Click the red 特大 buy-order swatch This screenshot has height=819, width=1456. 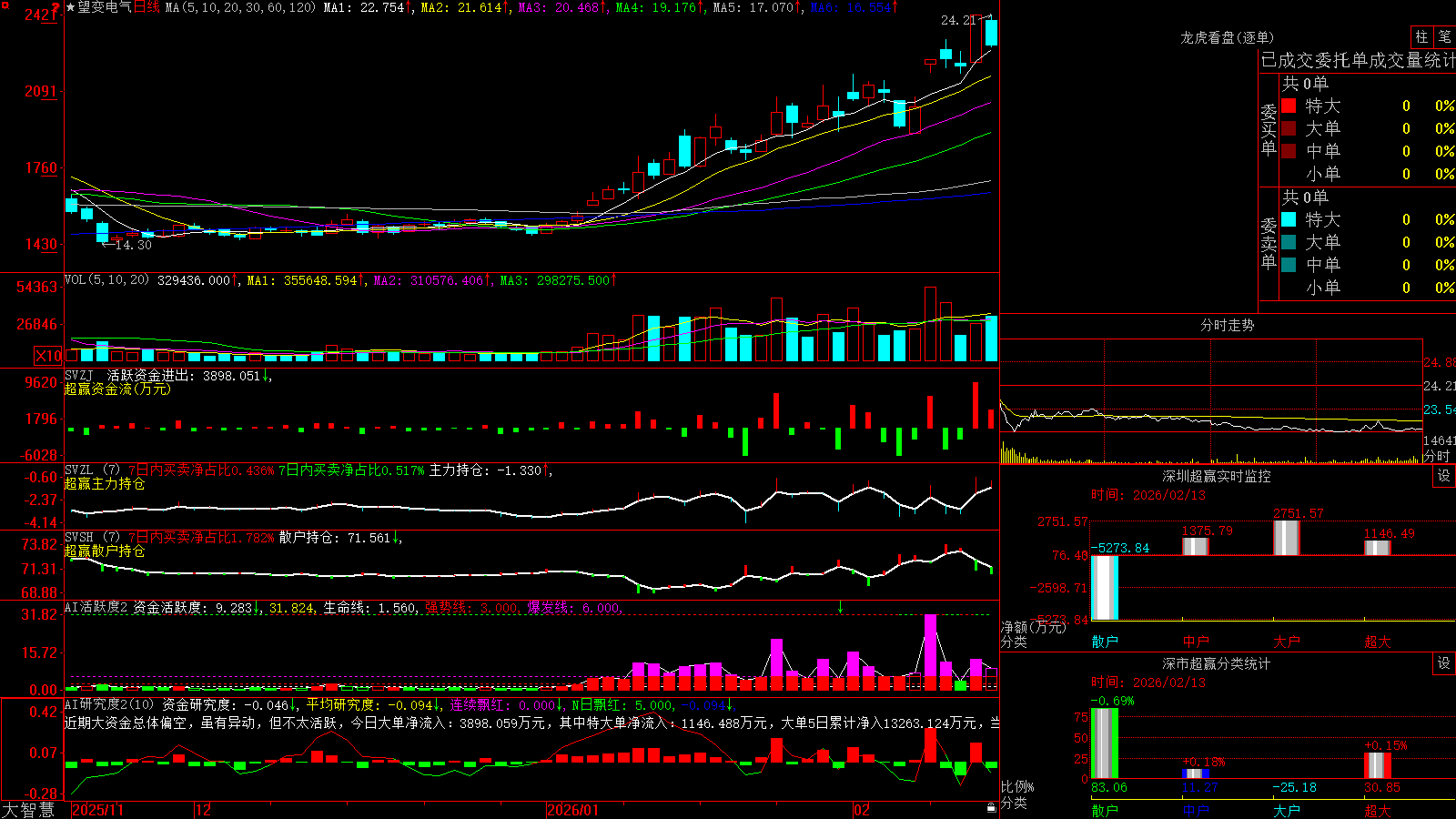pyautogui.click(x=1289, y=106)
